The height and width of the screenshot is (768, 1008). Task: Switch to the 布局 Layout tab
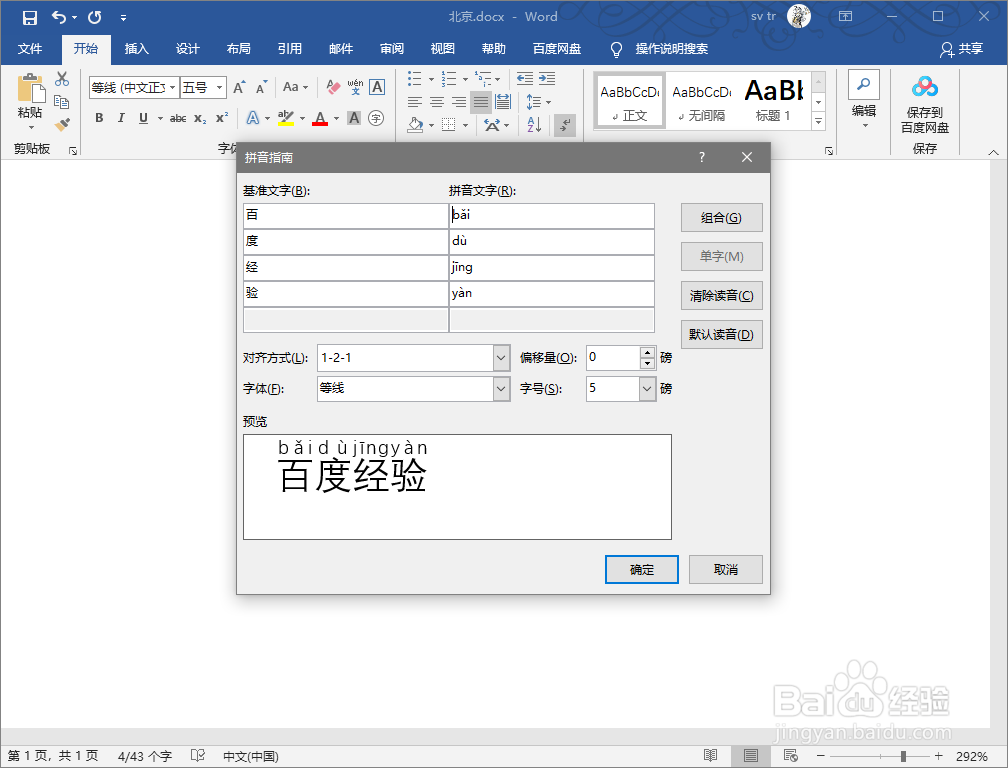click(x=238, y=49)
